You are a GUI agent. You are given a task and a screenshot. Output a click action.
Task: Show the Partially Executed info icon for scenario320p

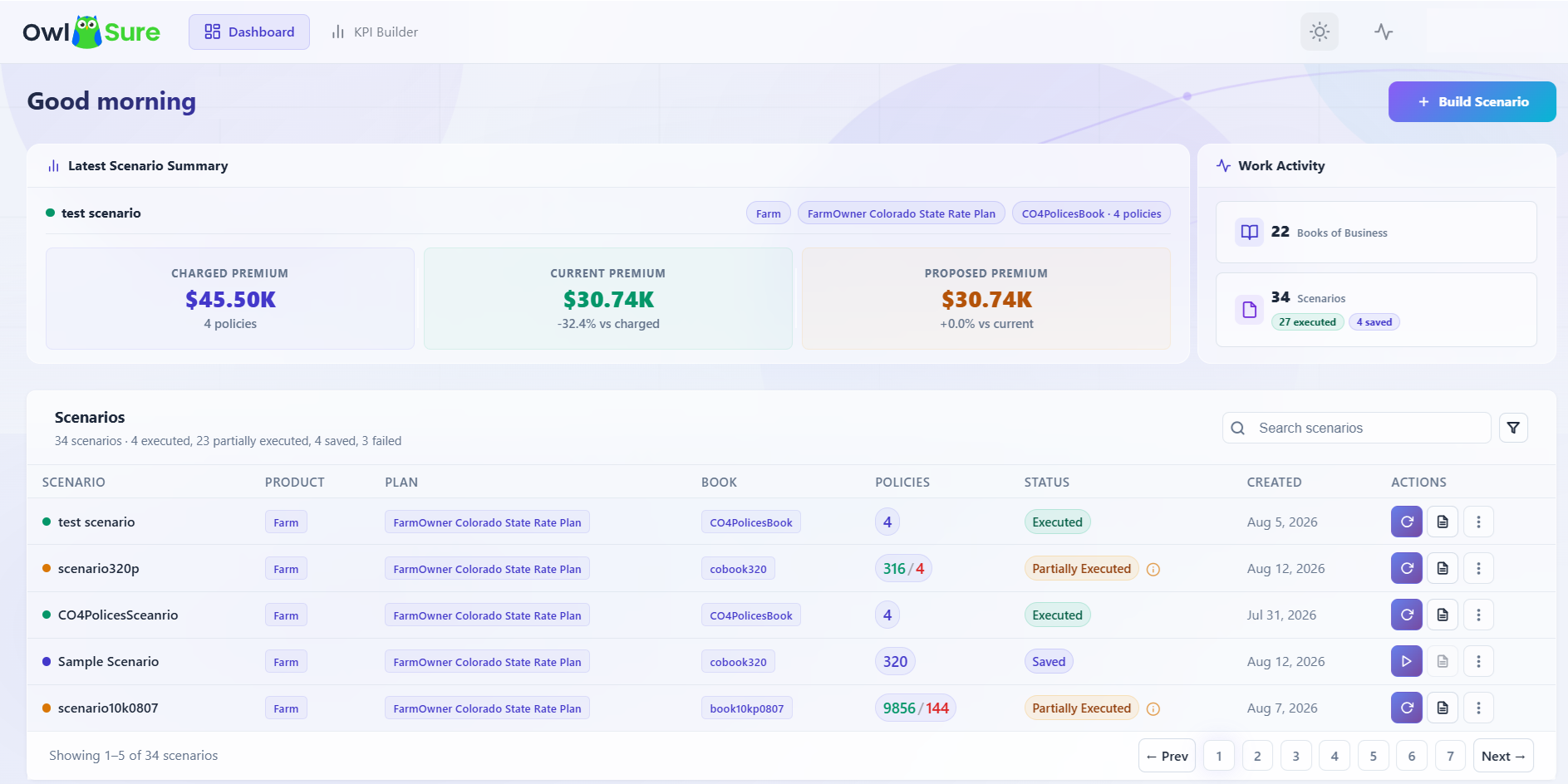pos(1153,569)
